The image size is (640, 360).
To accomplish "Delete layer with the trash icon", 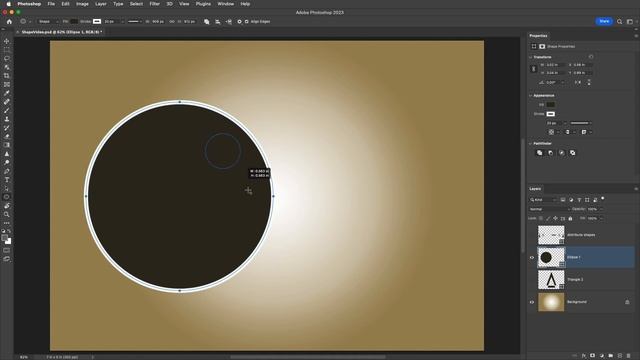I will click(x=629, y=356).
